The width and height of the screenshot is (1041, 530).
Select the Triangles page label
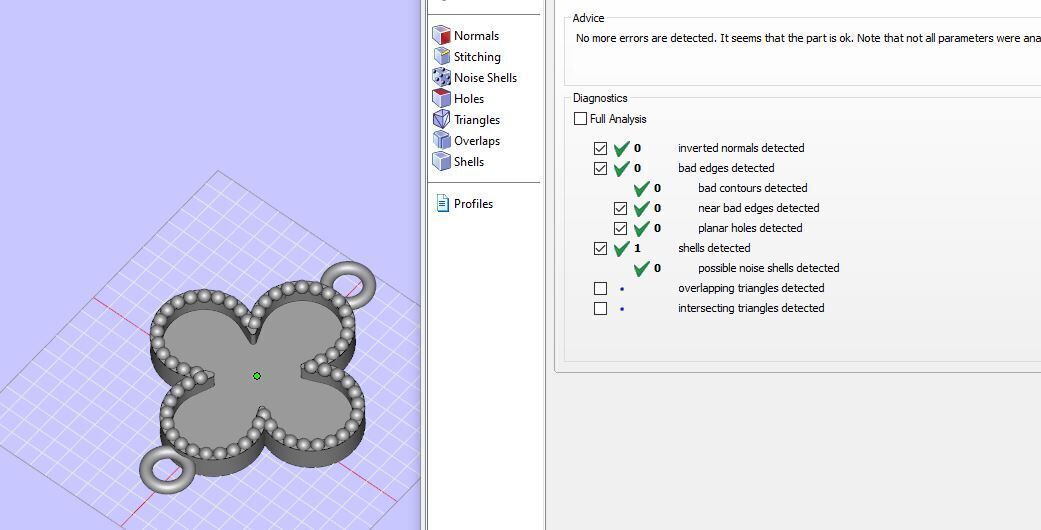pos(477,120)
